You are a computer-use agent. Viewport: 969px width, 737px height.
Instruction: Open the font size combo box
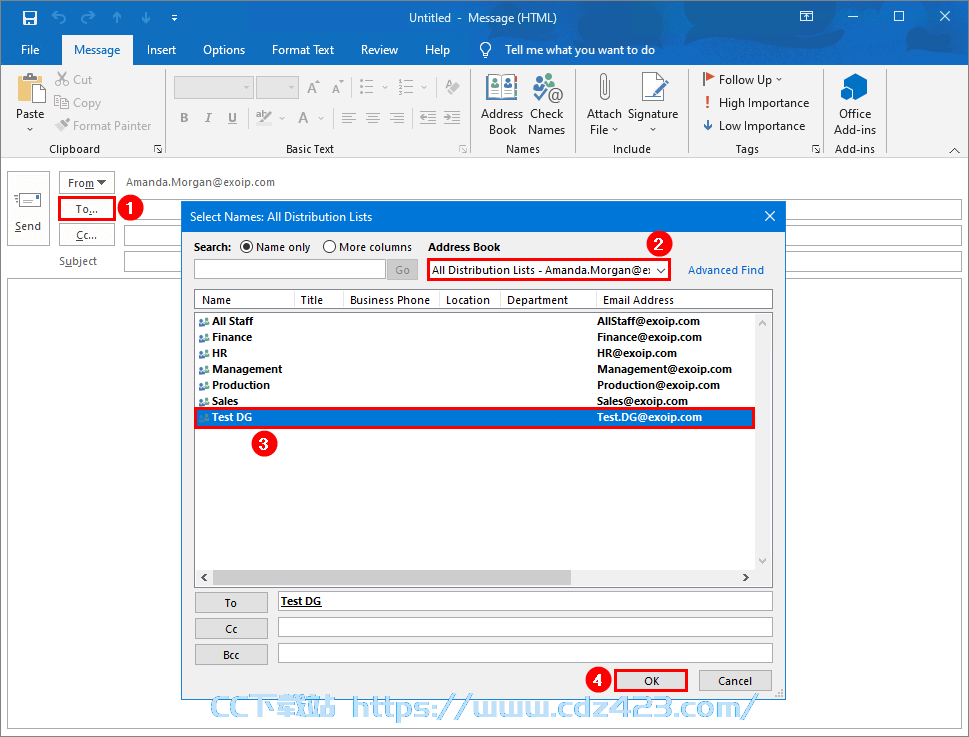tap(277, 87)
